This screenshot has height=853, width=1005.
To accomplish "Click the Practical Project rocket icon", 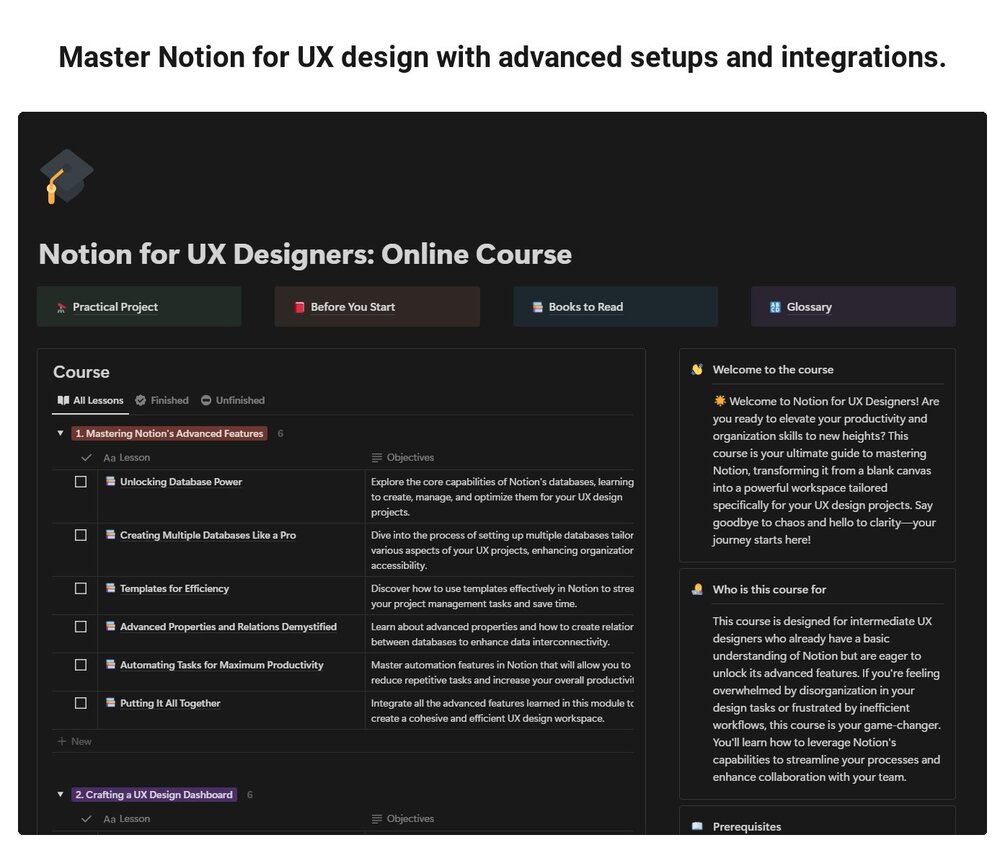I will point(62,308).
